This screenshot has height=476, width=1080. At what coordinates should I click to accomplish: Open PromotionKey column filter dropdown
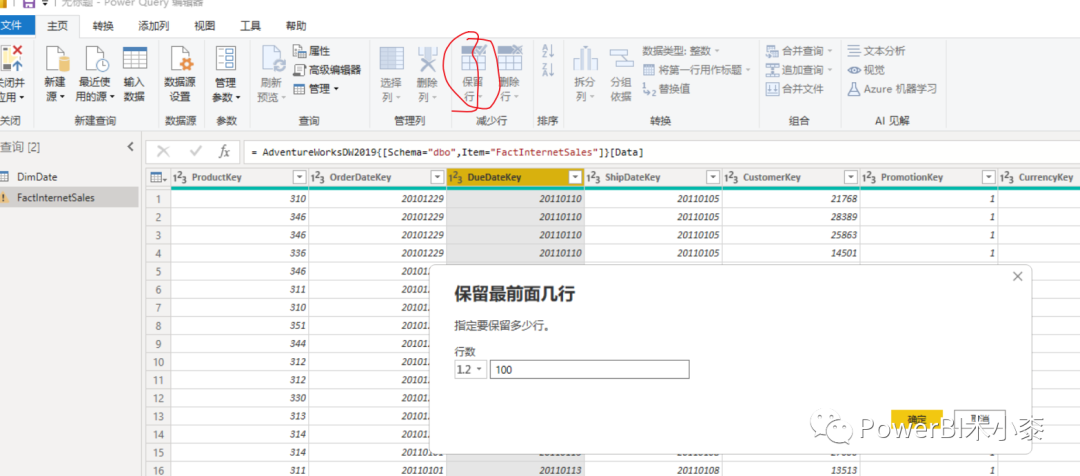pos(988,177)
